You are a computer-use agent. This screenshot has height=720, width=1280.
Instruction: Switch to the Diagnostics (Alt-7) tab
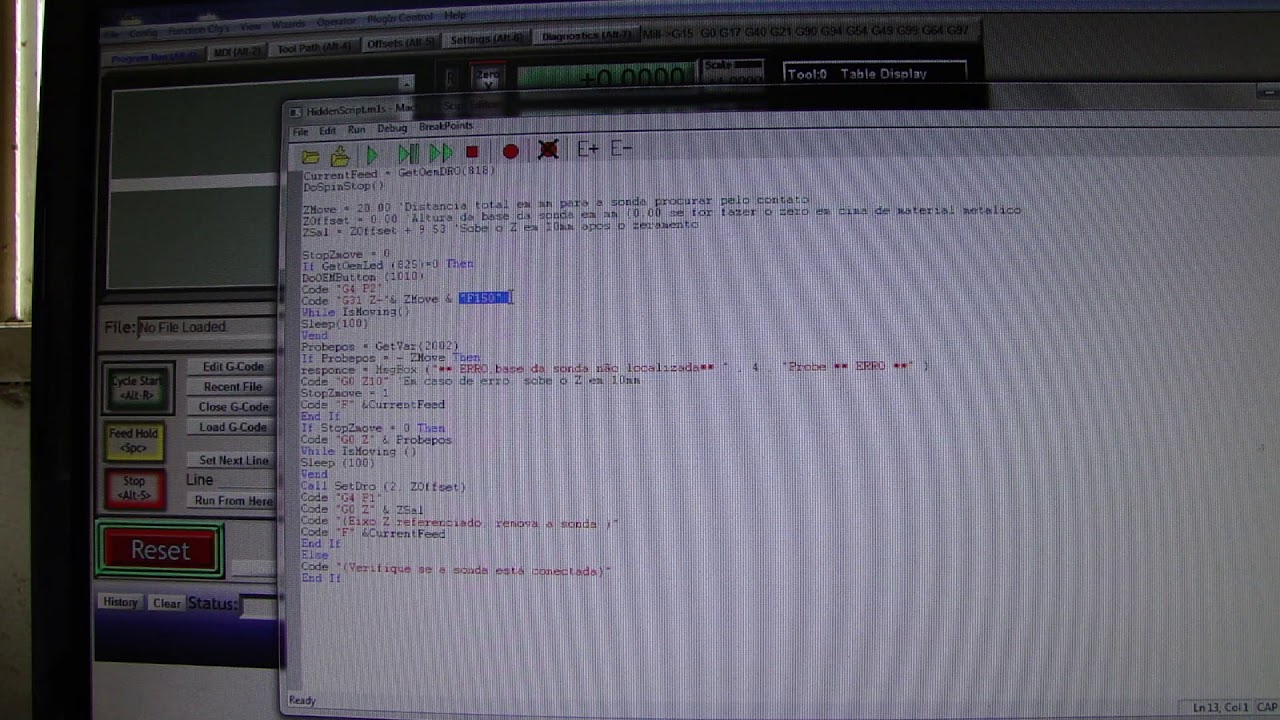tap(586, 36)
